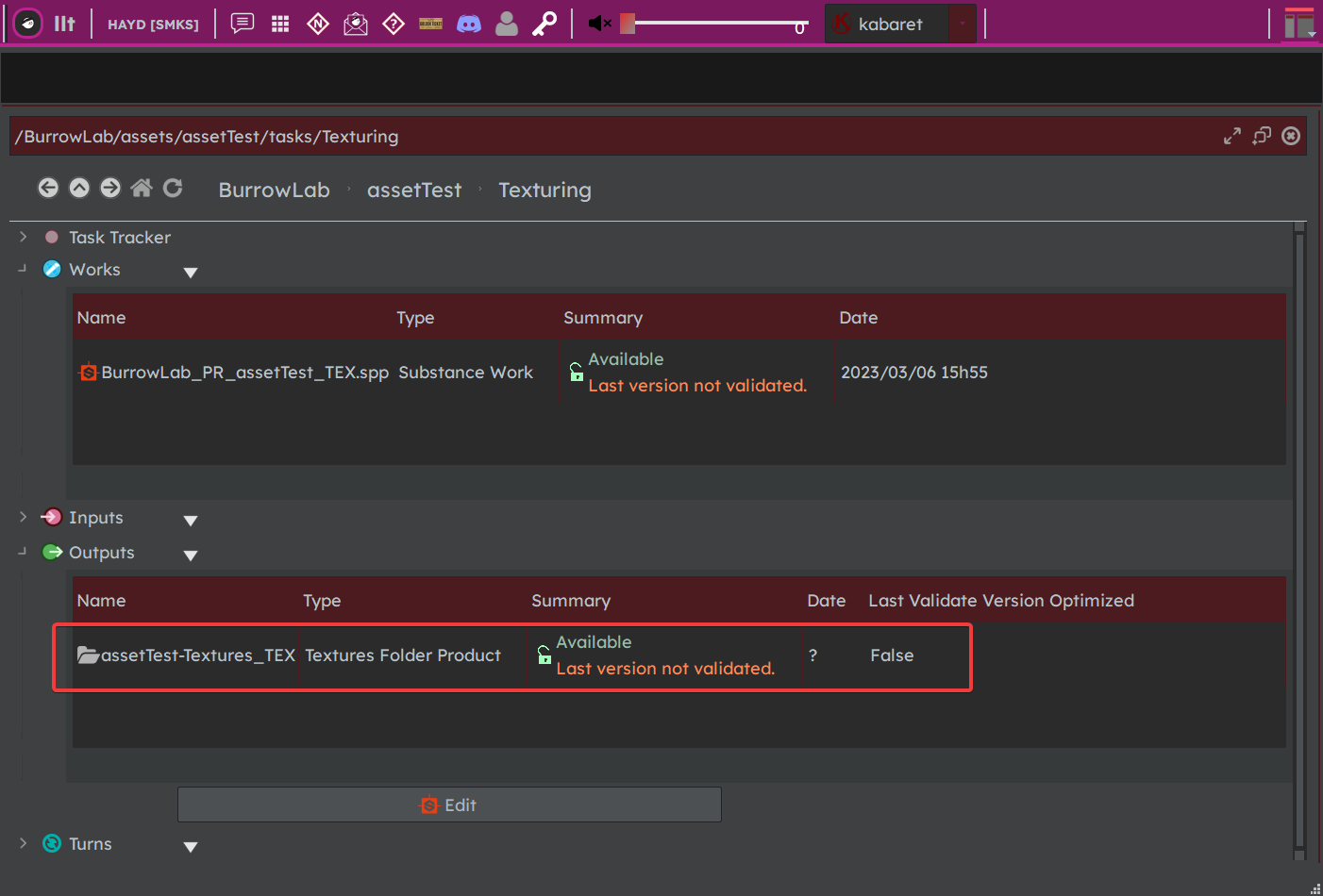Click the refresh icon
The image size is (1323, 896).
coord(173,188)
